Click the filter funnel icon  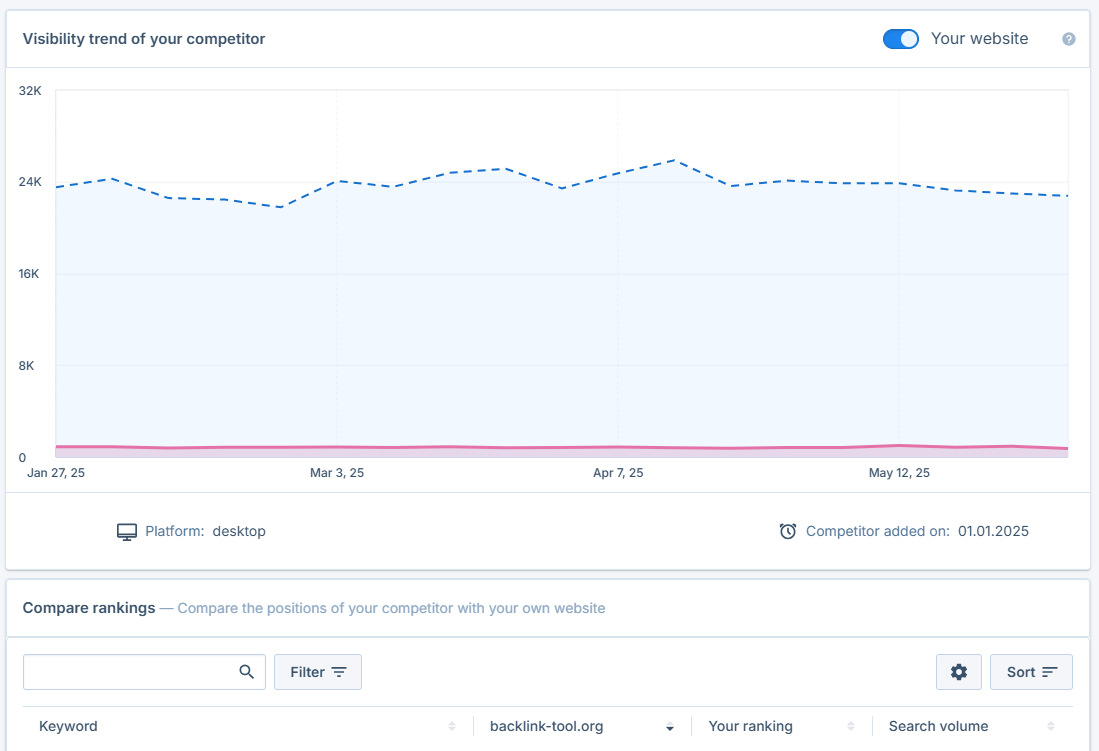pyautogui.click(x=340, y=671)
